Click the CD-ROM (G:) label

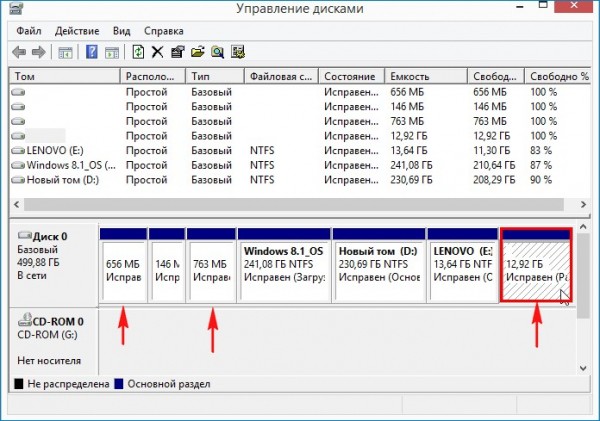(x=47, y=335)
